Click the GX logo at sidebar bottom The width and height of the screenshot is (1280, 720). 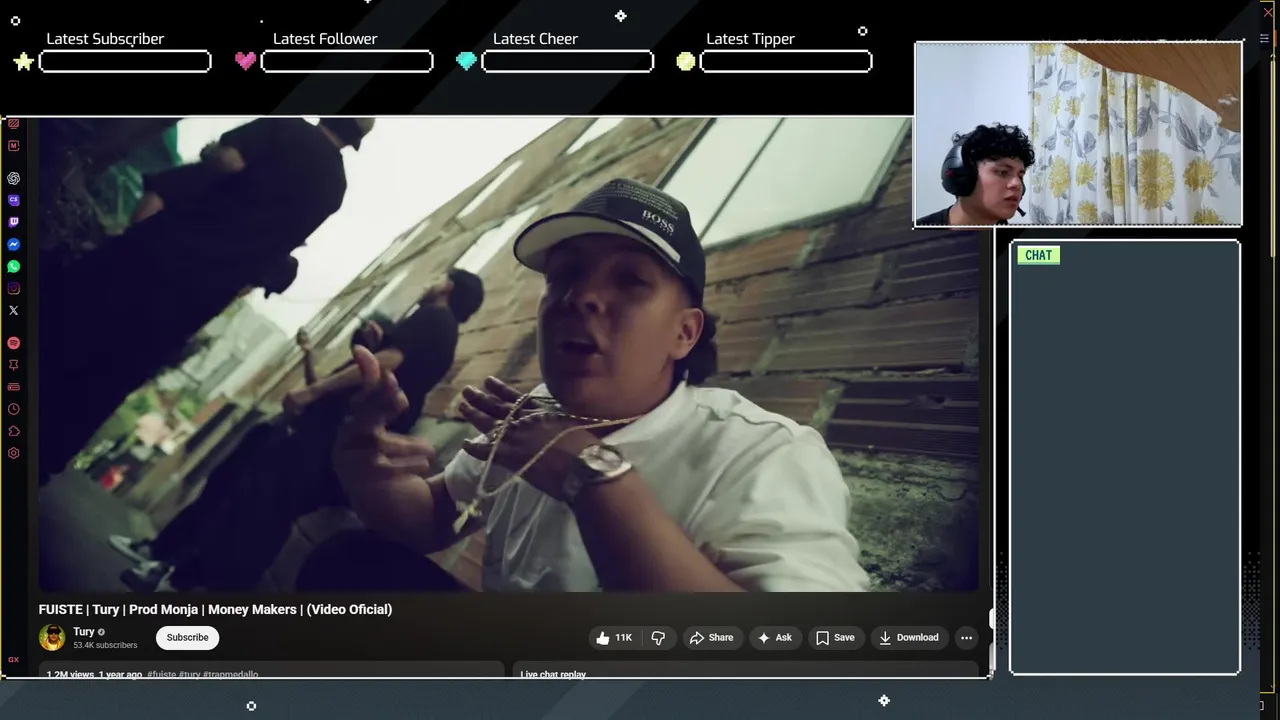click(x=13, y=660)
